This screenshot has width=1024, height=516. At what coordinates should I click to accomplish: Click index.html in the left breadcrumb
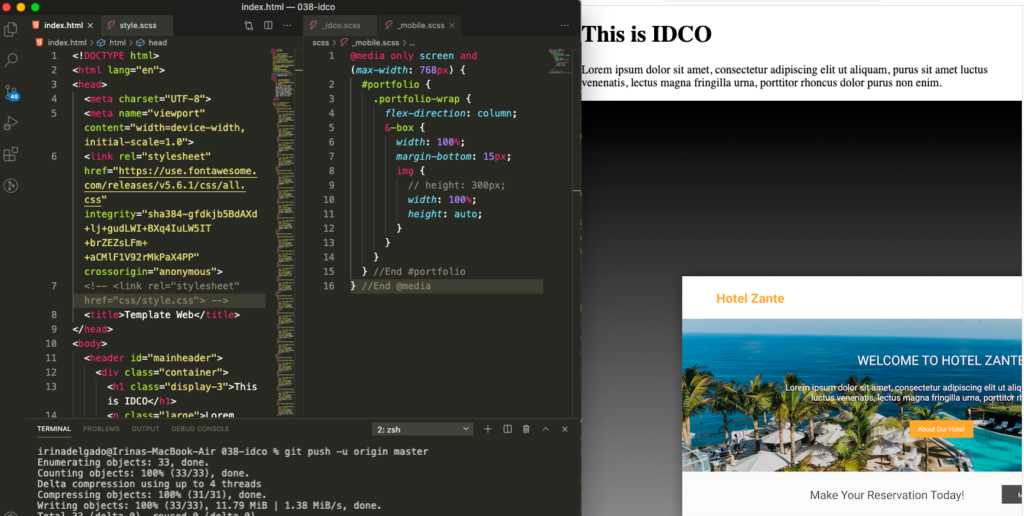[67, 42]
